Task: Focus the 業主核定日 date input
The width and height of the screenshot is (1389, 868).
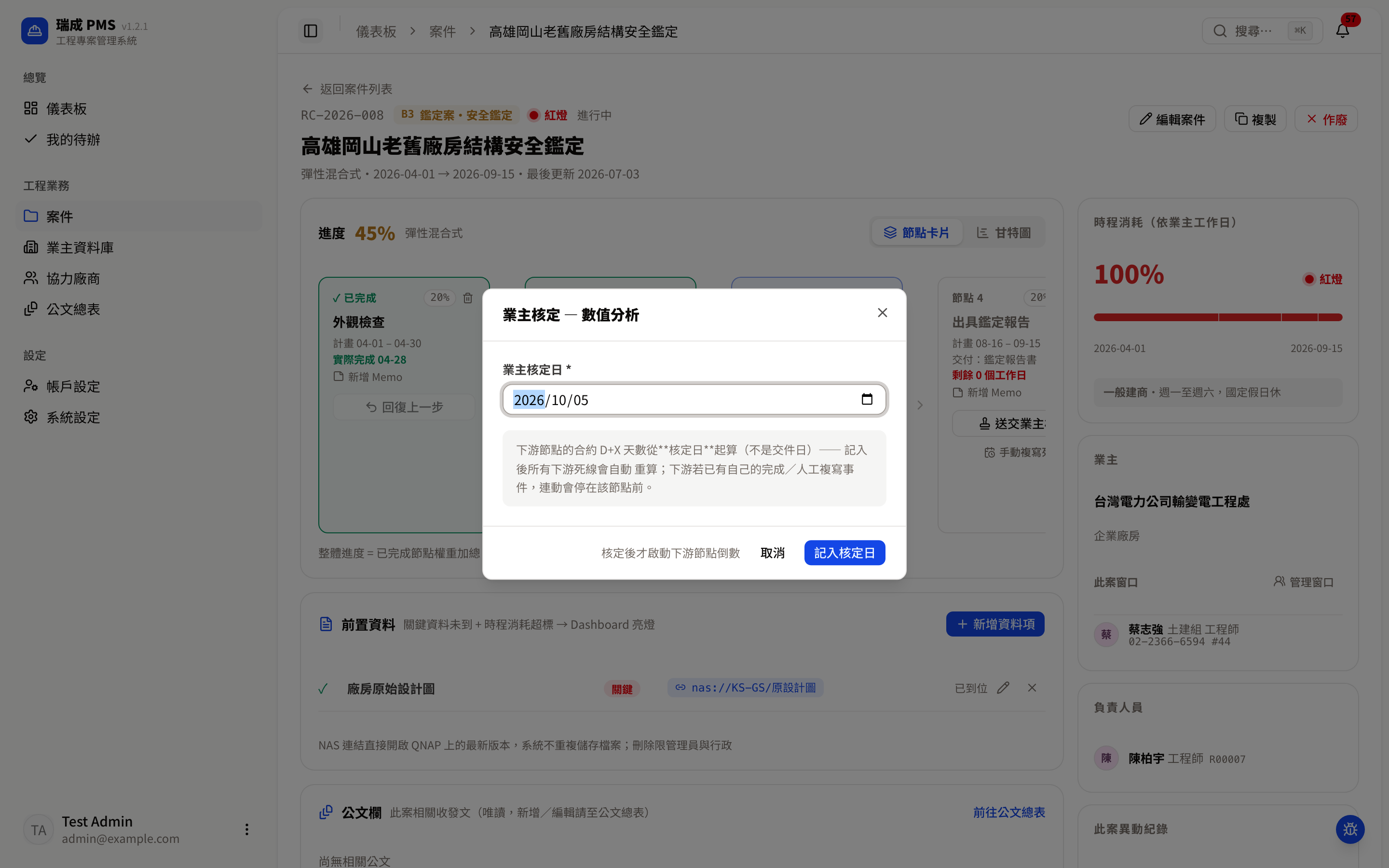Action: tap(694, 400)
